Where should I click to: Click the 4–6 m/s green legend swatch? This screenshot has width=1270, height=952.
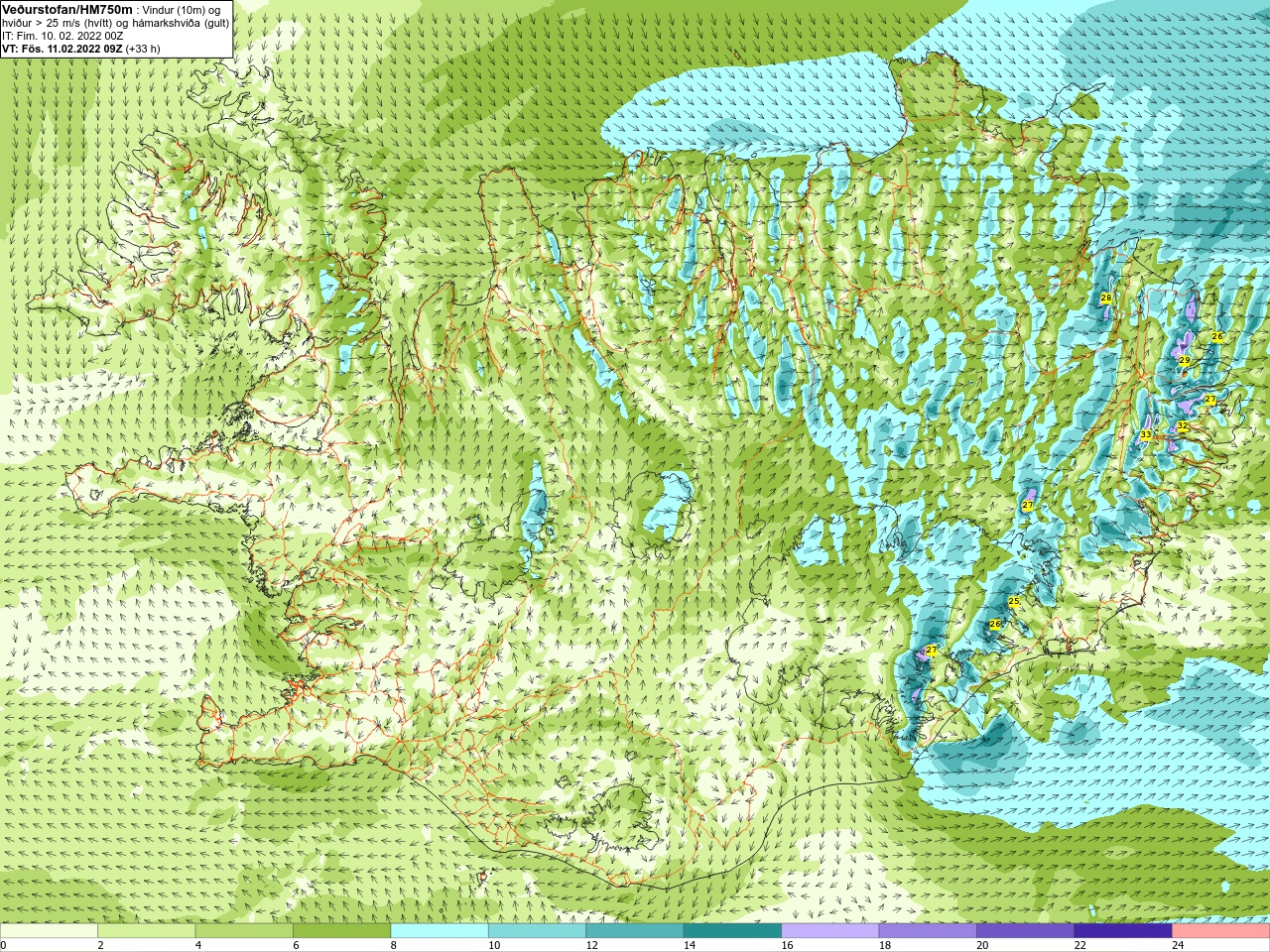click(244, 931)
